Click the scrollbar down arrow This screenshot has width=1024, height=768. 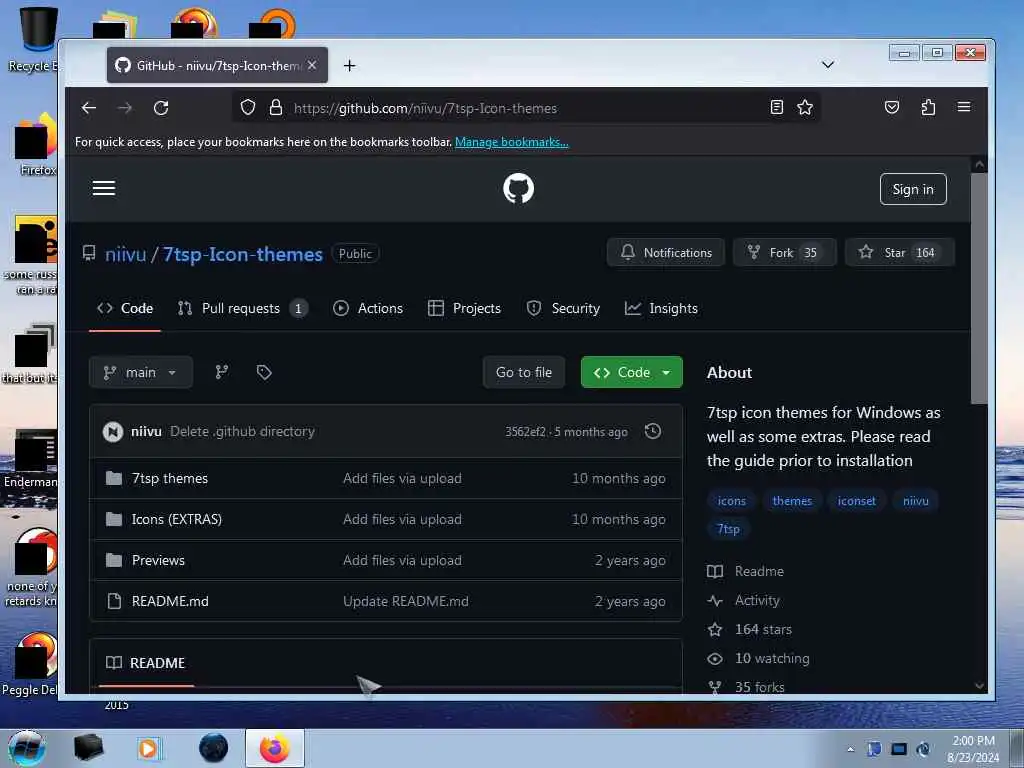tap(979, 685)
